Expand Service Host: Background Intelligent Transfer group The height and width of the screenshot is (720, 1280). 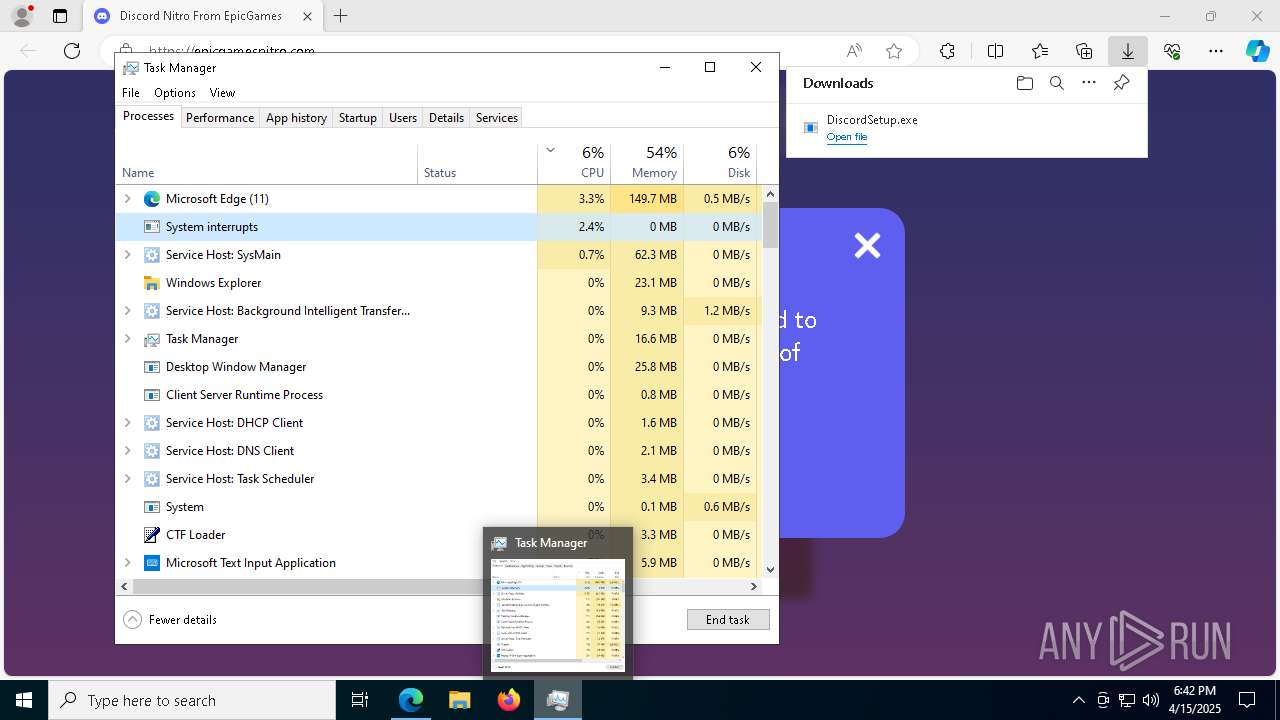point(127,311)
